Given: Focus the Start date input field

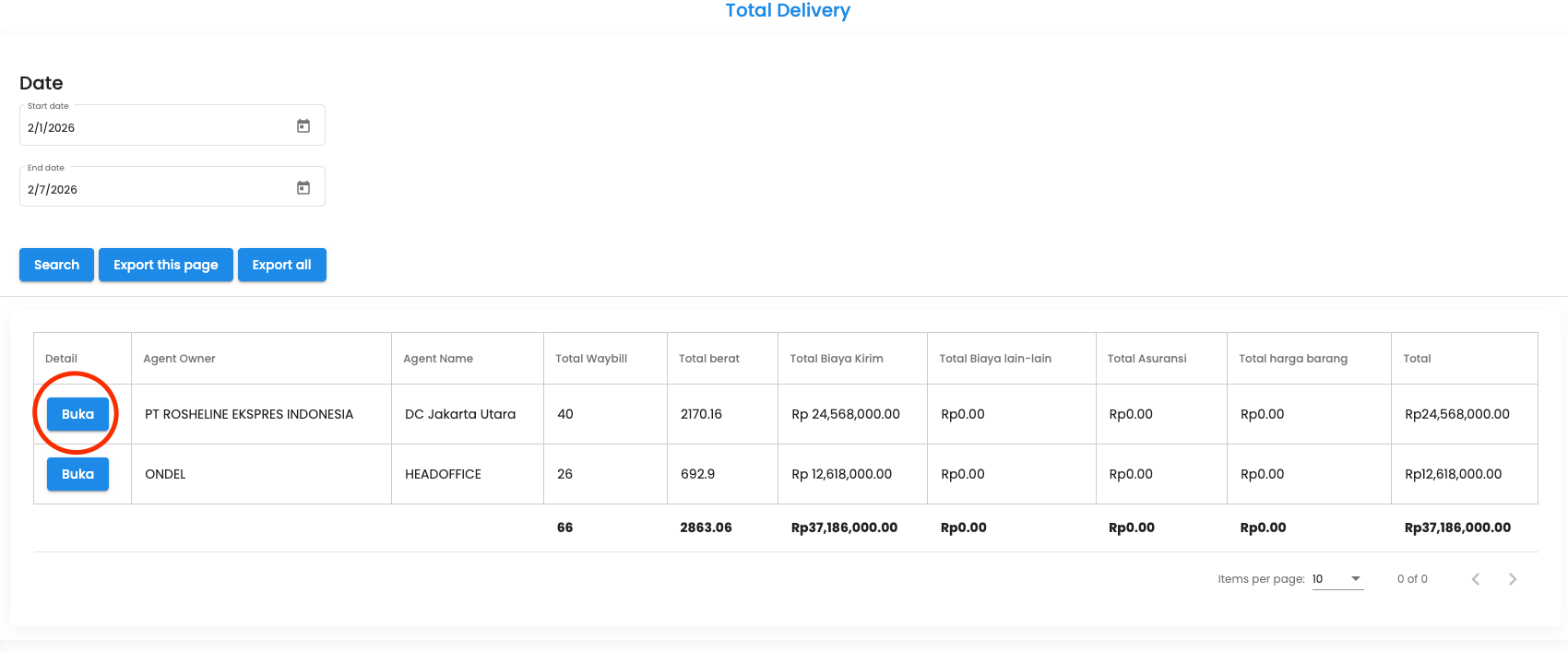Looking at the screenshot, I should pos(152,128).
